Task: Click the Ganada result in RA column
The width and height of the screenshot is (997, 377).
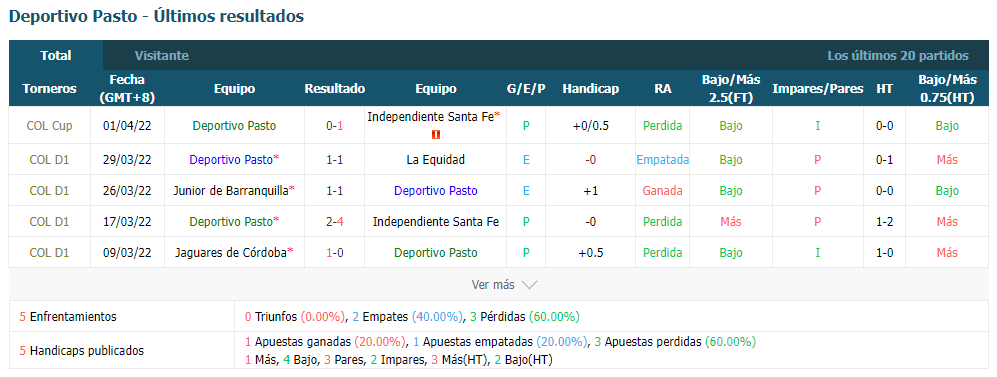Action: [663, 191]
